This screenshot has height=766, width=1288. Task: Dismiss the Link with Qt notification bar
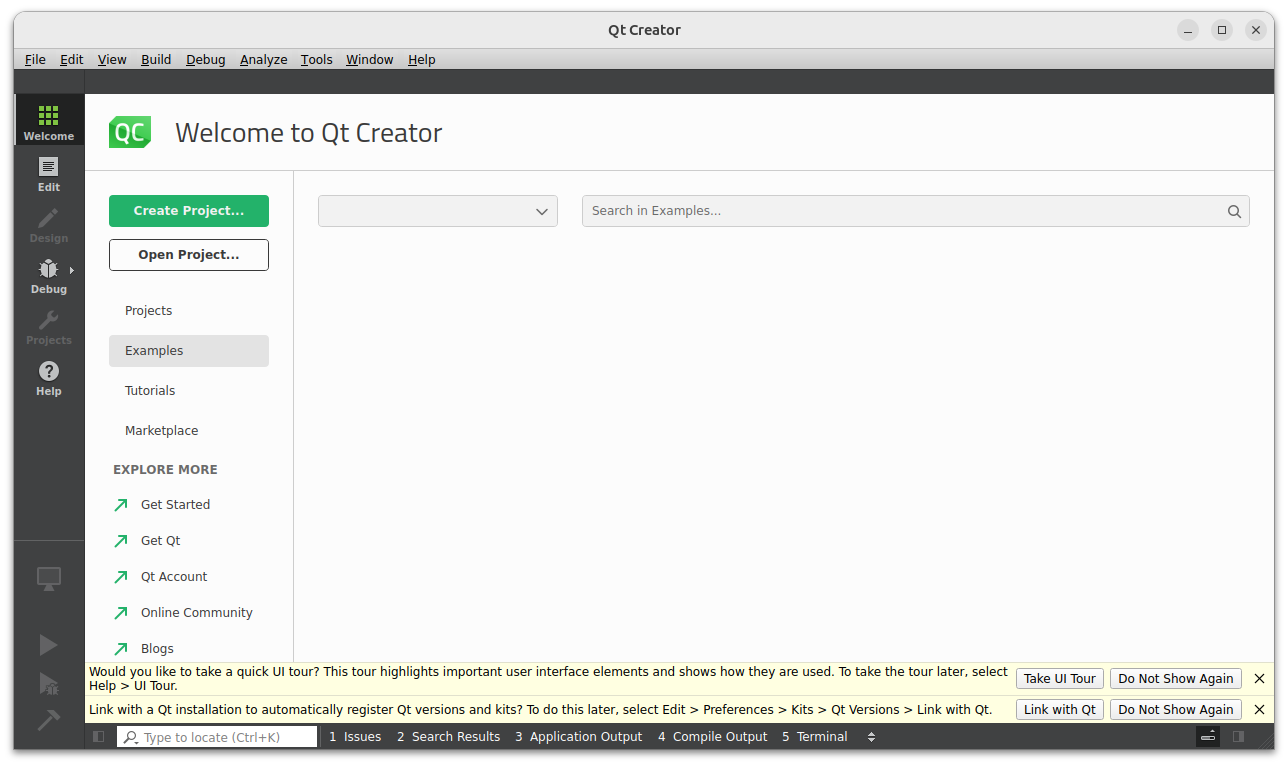[x=1259, y=709]
